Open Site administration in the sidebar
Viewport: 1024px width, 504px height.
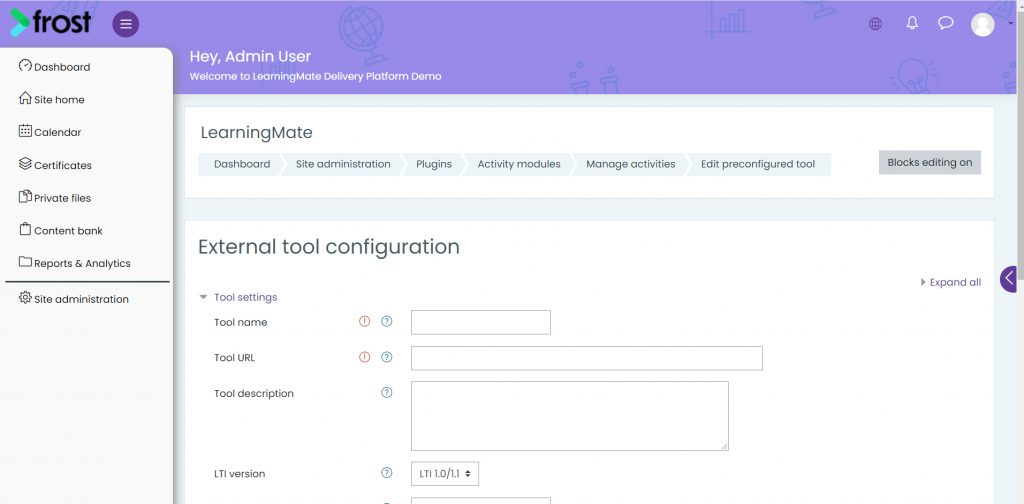[81, 300]
